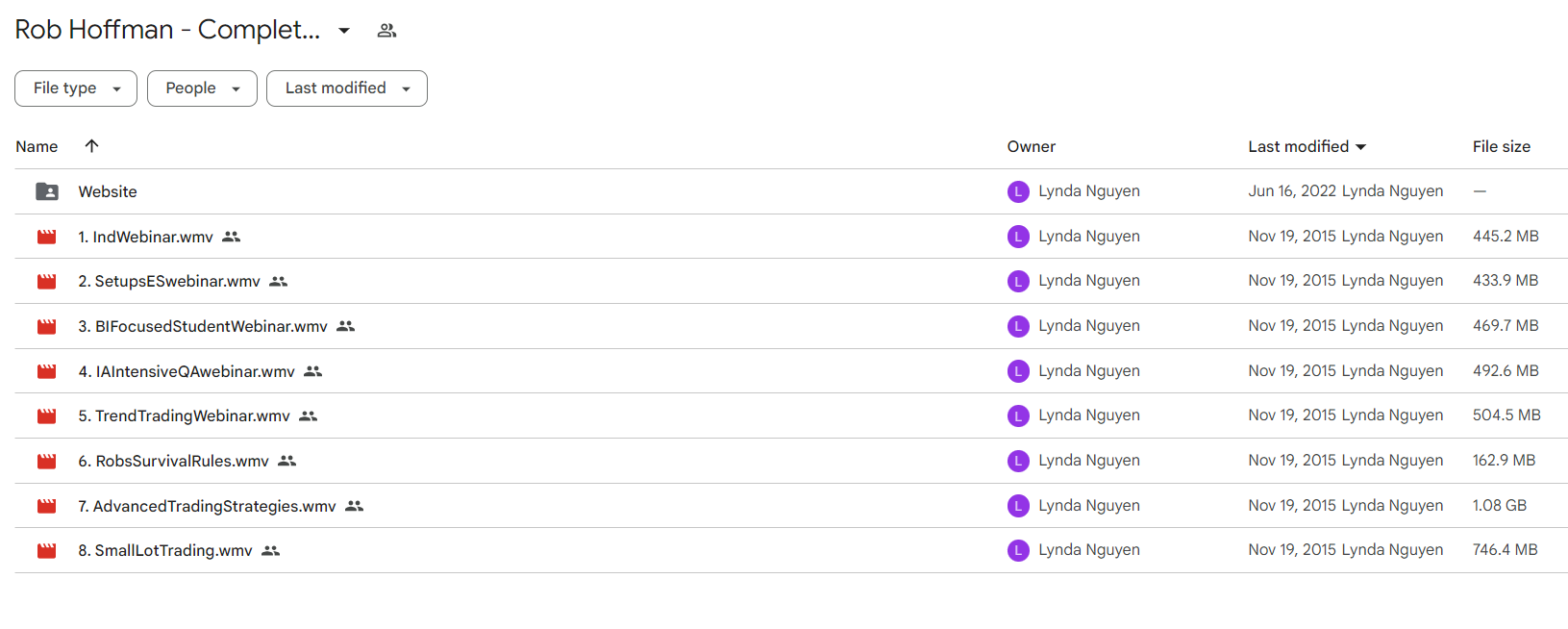Click the Name column header
1568x629 pixels.
37,146
